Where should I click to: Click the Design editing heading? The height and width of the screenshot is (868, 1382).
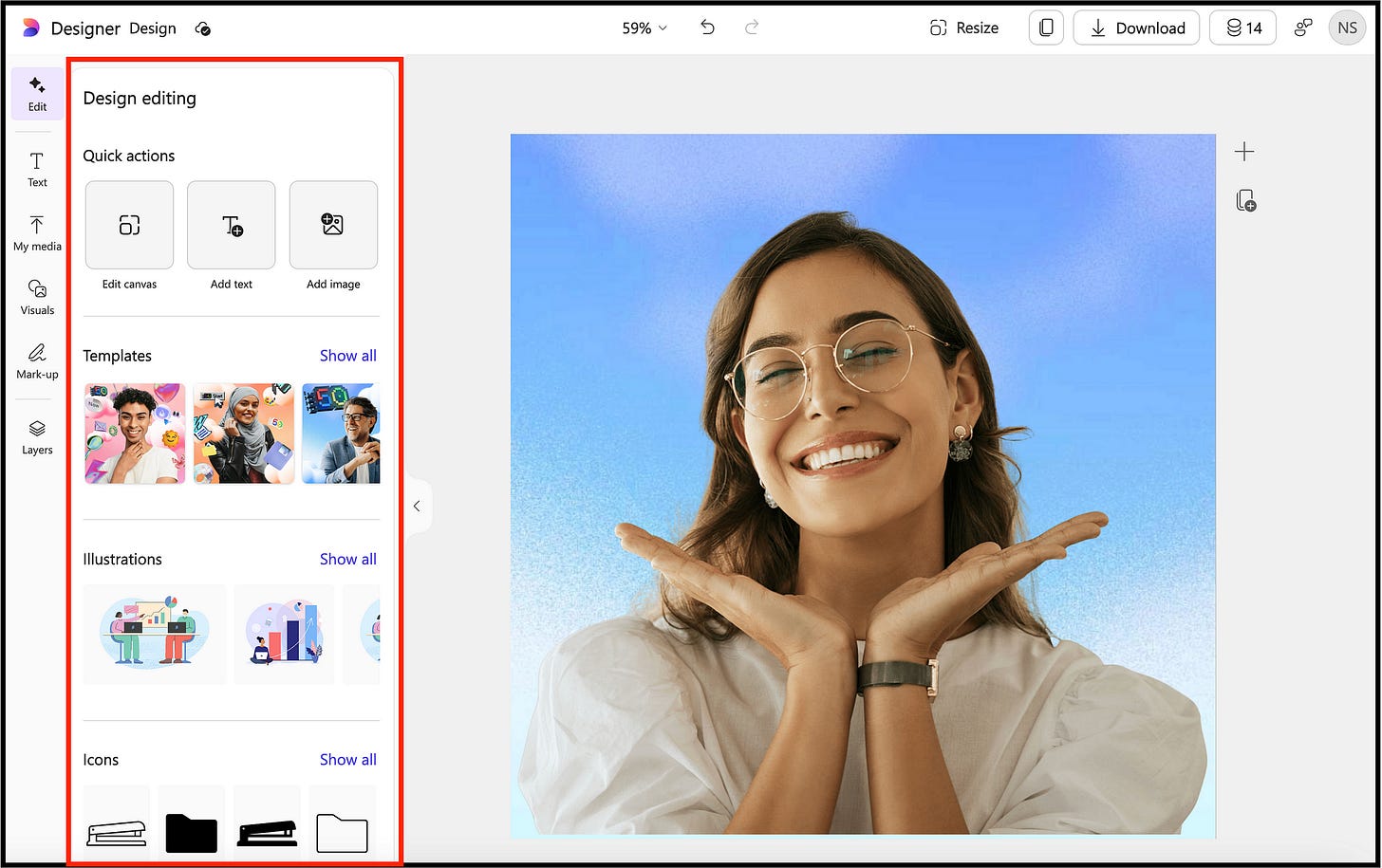pyautogui.click(x=140, y=99)
